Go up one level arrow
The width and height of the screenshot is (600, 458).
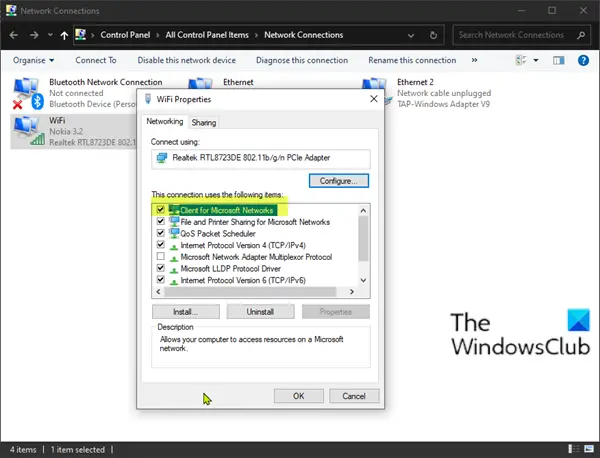coord(64,35)
